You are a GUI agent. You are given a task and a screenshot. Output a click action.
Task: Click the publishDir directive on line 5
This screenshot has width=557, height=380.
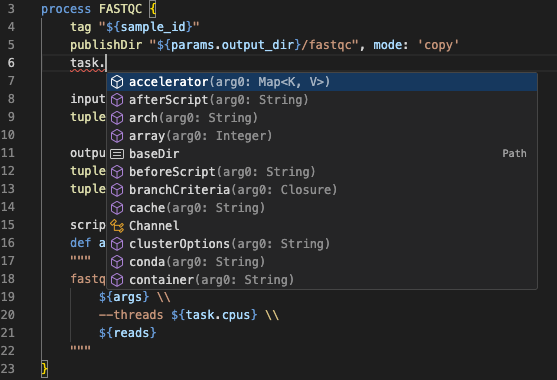106,45
